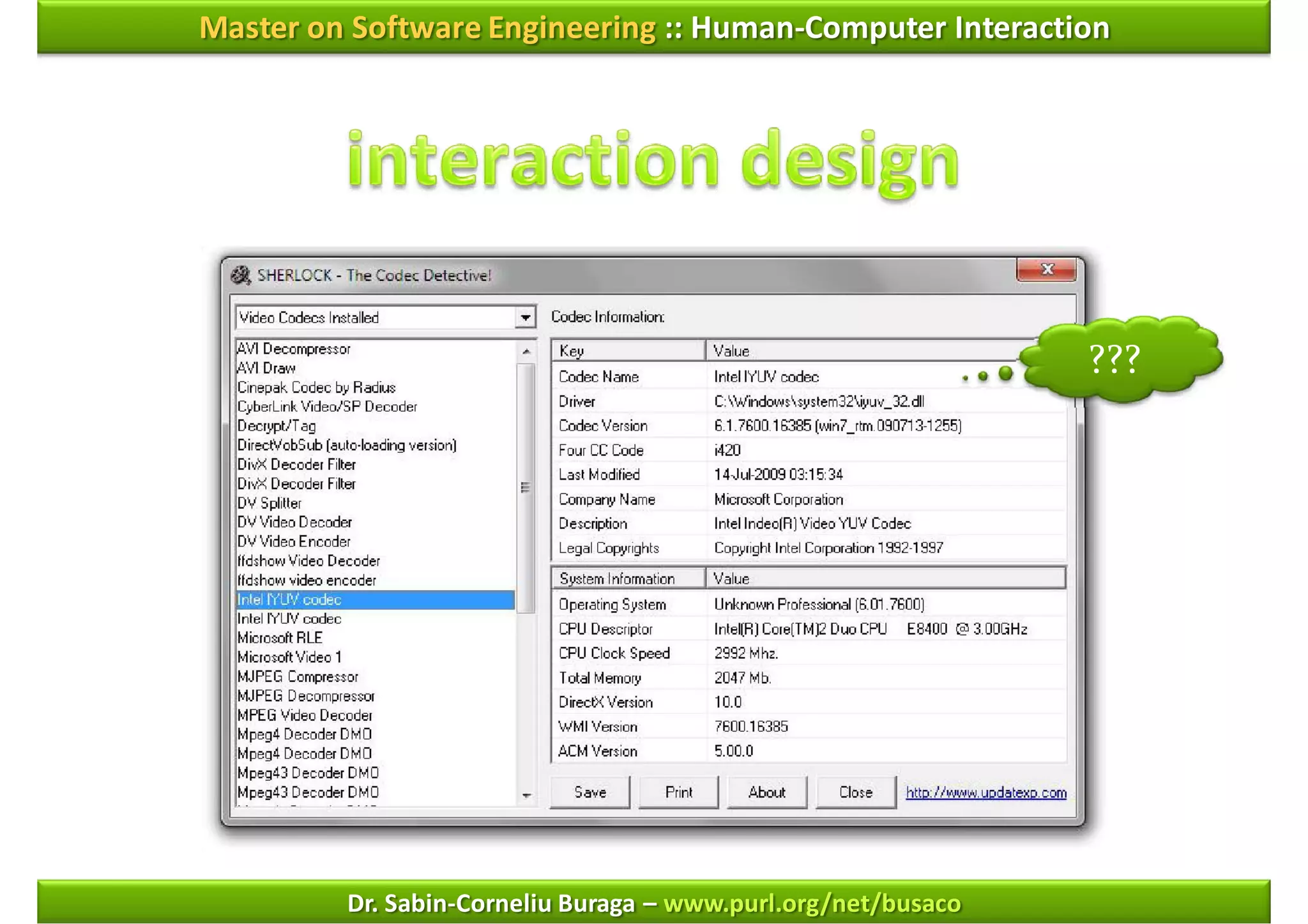Click Value header in System Information table

point(886,579)
